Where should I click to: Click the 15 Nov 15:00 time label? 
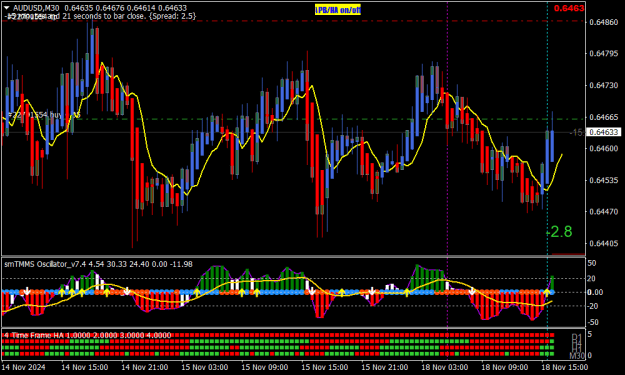click(x=324, y=367)
